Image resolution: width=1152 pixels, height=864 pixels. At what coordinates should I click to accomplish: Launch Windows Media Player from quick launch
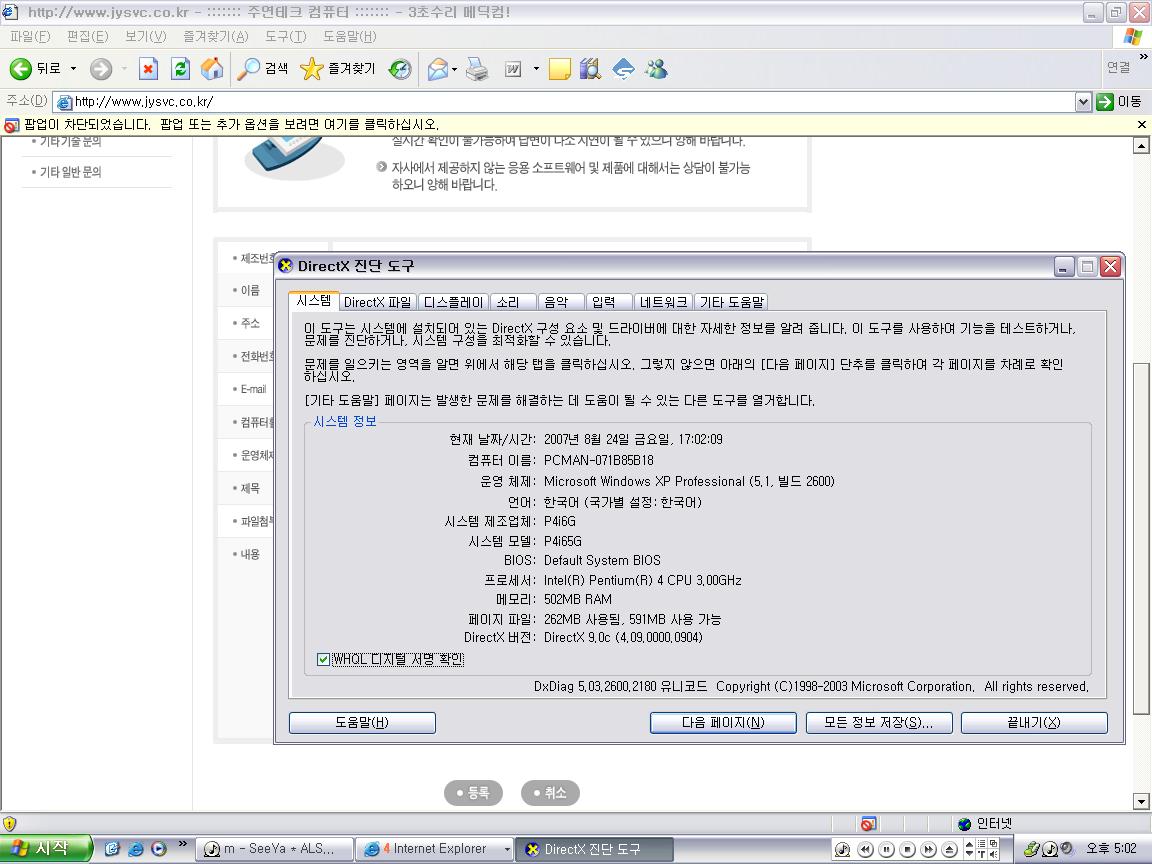(159, 849)
